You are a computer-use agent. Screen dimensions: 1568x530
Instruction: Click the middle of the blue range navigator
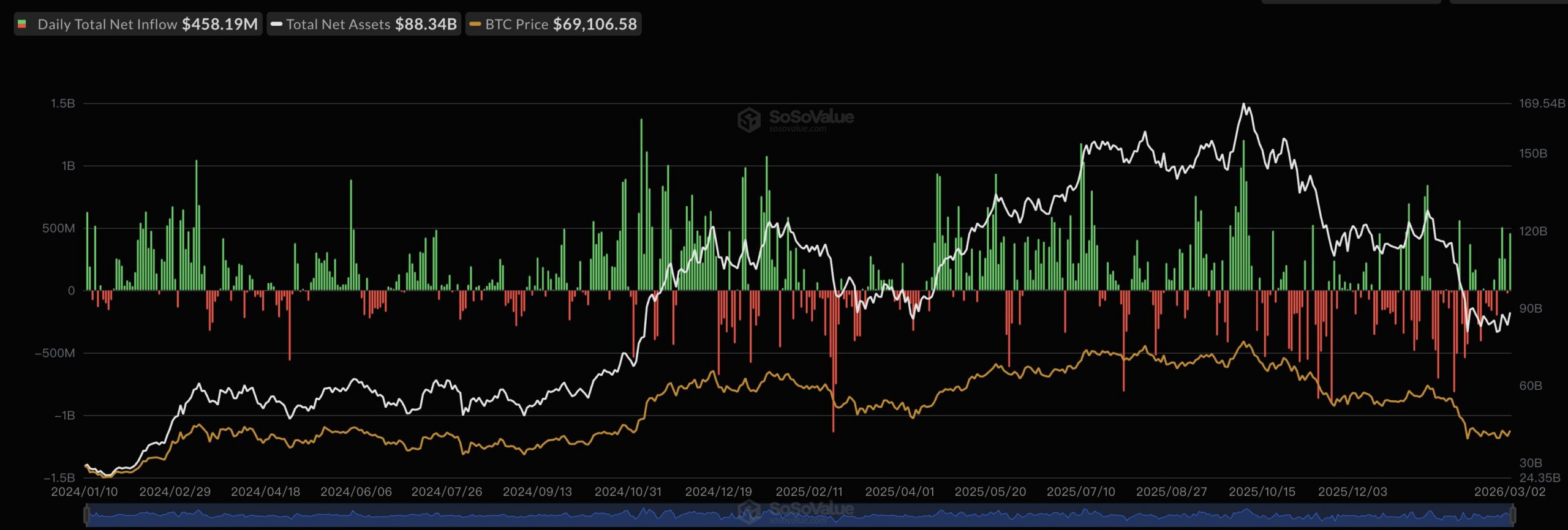tap(799, 516)
